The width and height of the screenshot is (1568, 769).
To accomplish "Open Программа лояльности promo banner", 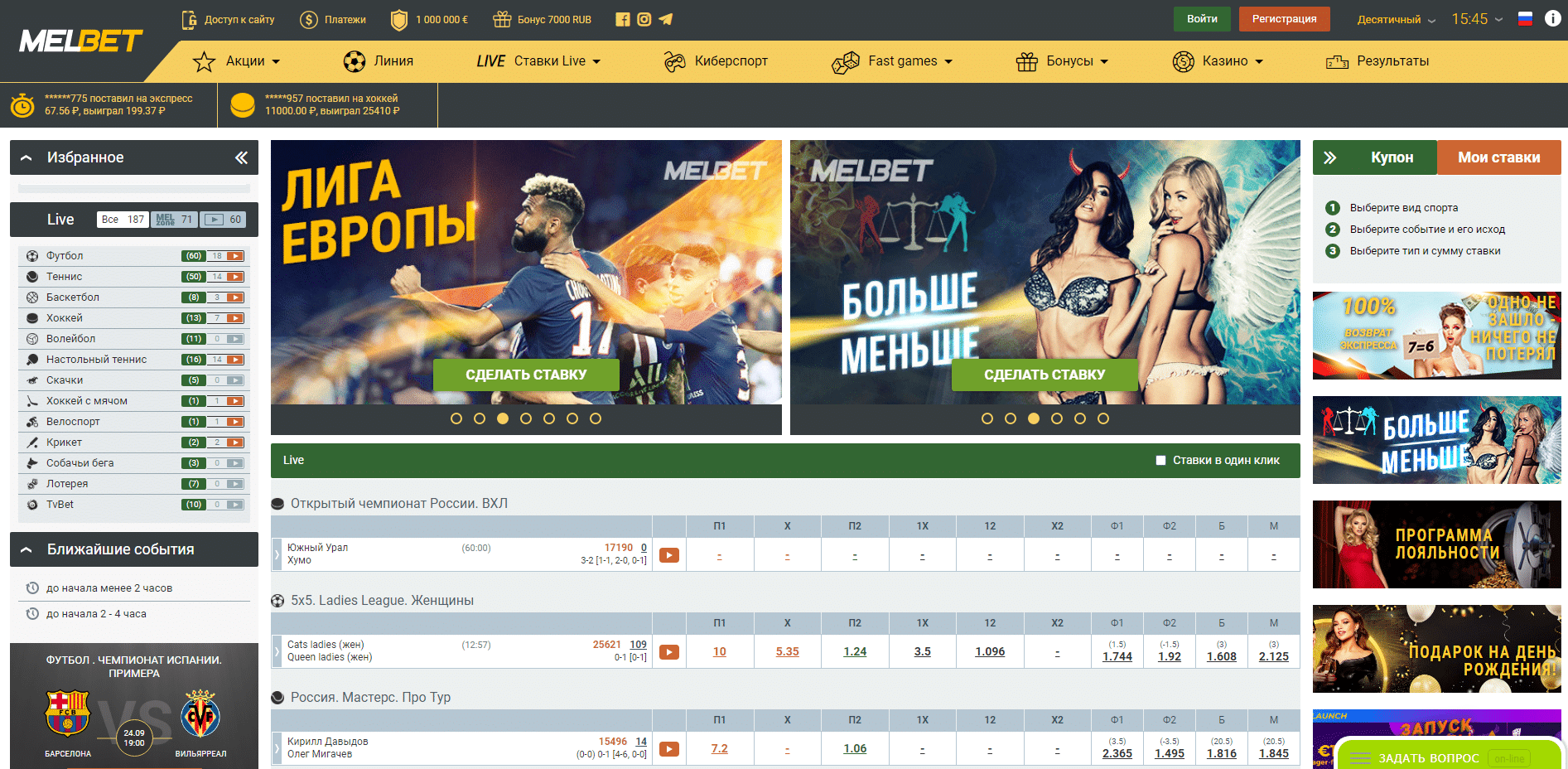I will coord(1436,544).
